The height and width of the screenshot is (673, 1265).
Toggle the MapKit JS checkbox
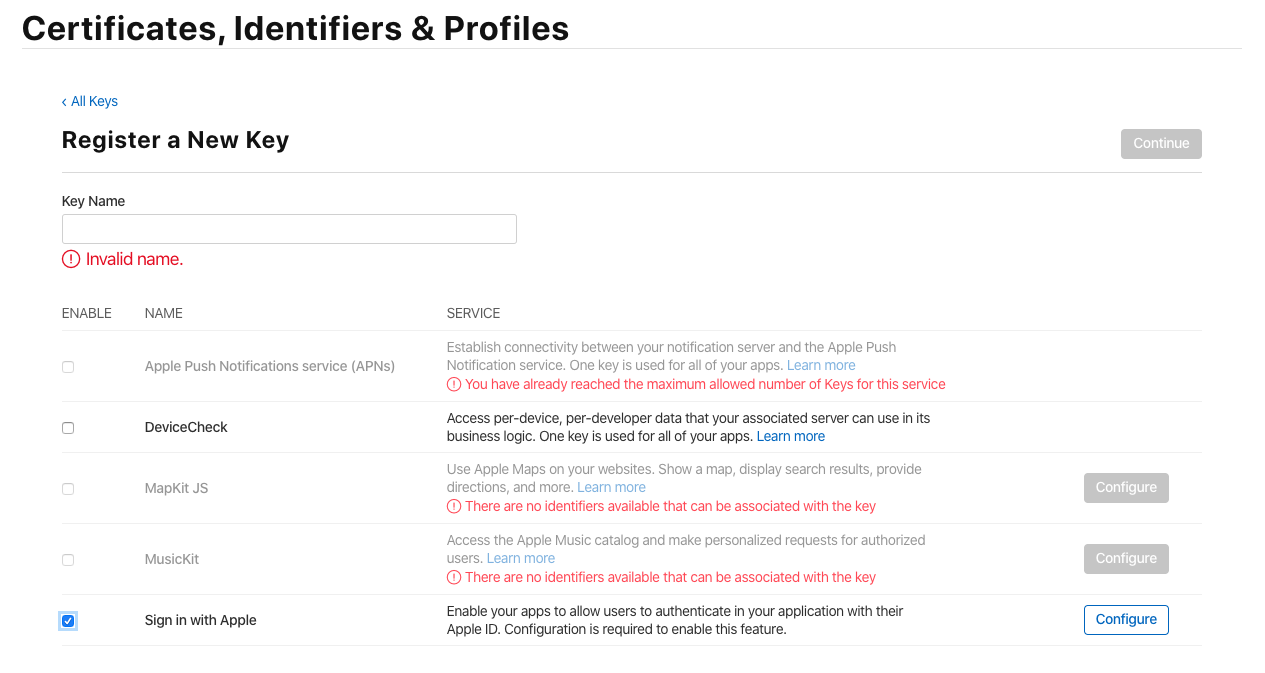(x=68, y=489)
